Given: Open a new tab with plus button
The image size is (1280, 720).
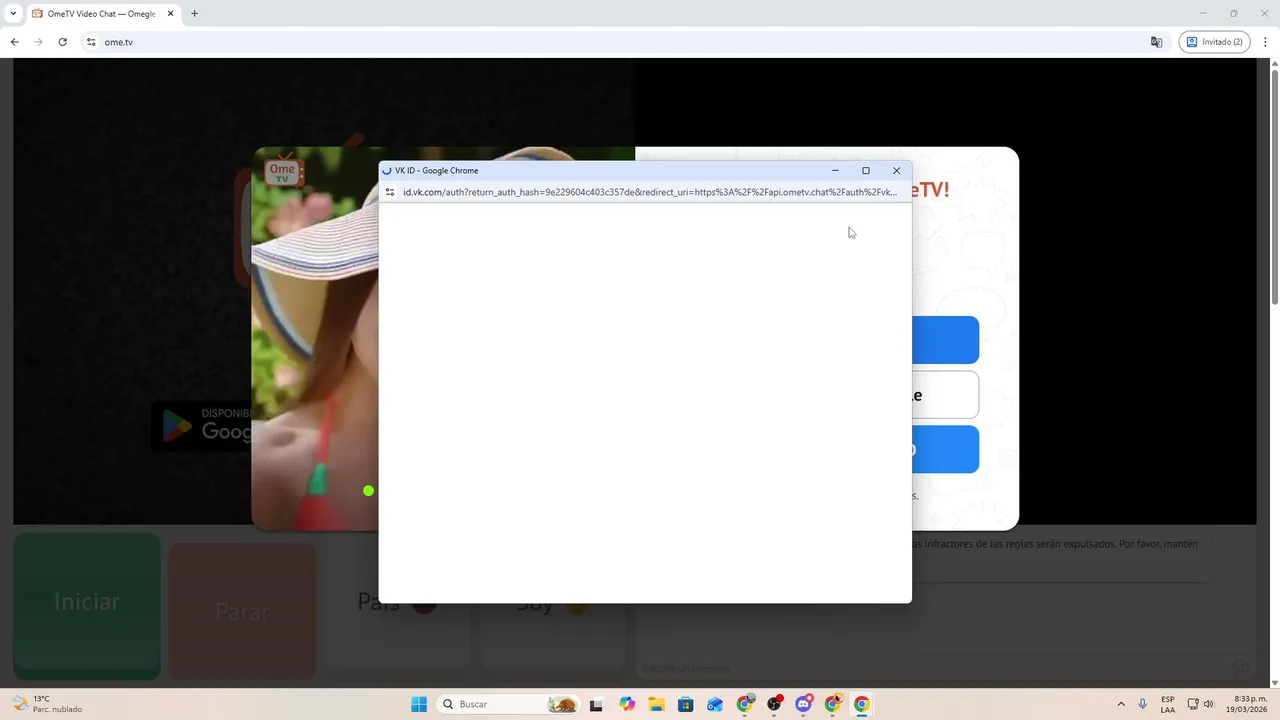Looking at the screenshot, I should click(x=194, y=14).
